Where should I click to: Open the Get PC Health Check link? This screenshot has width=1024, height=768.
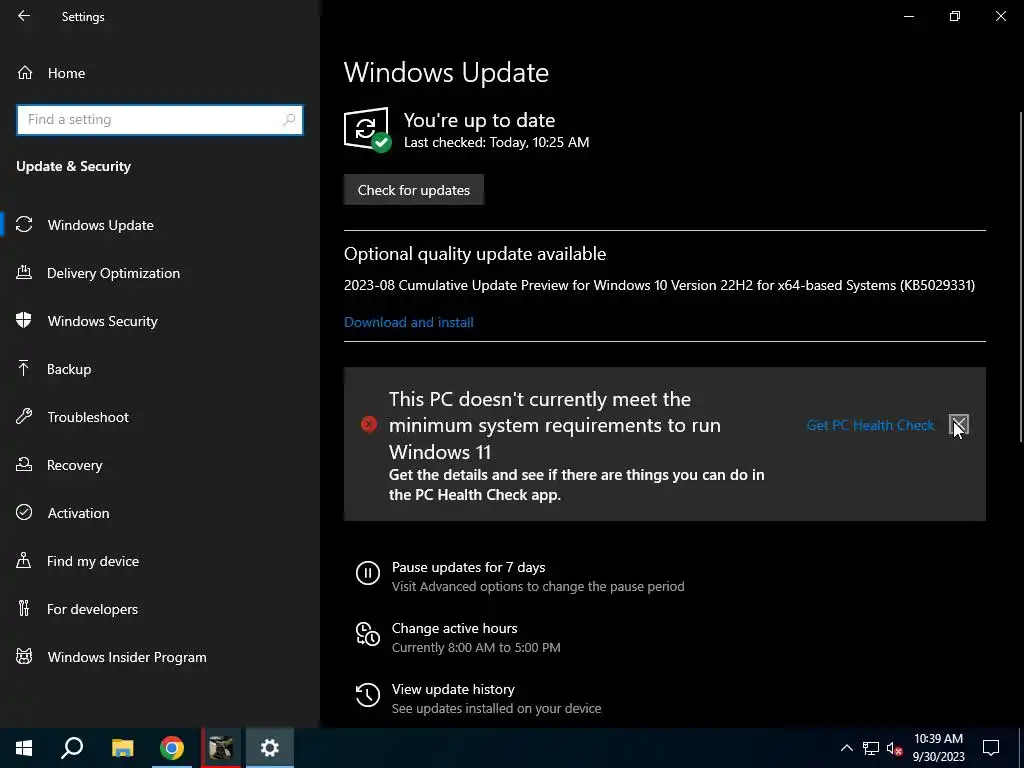pos(871,425)
